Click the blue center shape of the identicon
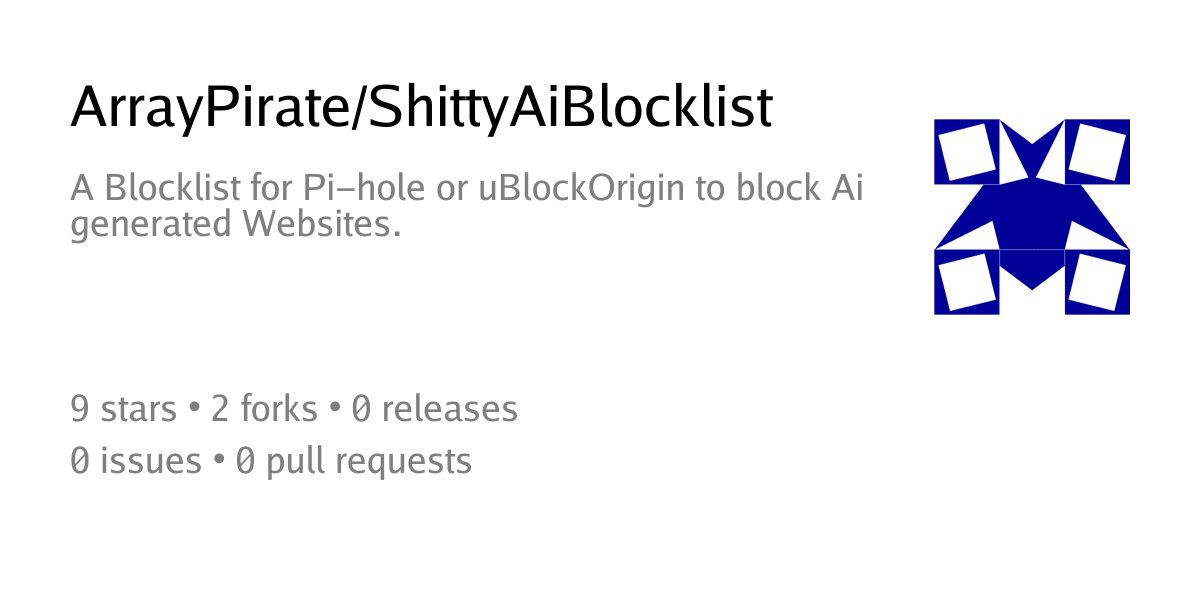 click(1031, 216)
